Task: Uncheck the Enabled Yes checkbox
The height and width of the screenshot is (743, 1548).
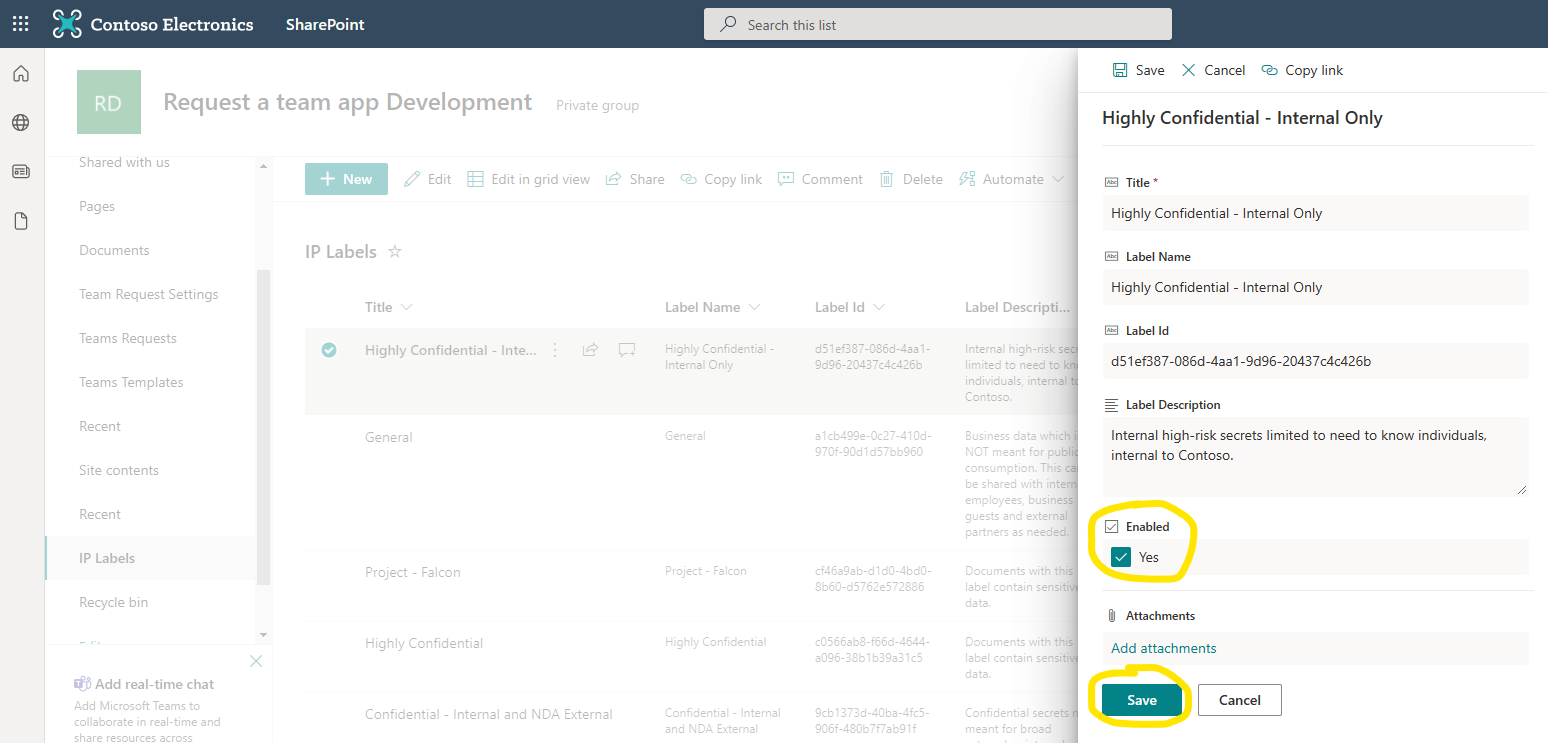Action: point(1121,557)
